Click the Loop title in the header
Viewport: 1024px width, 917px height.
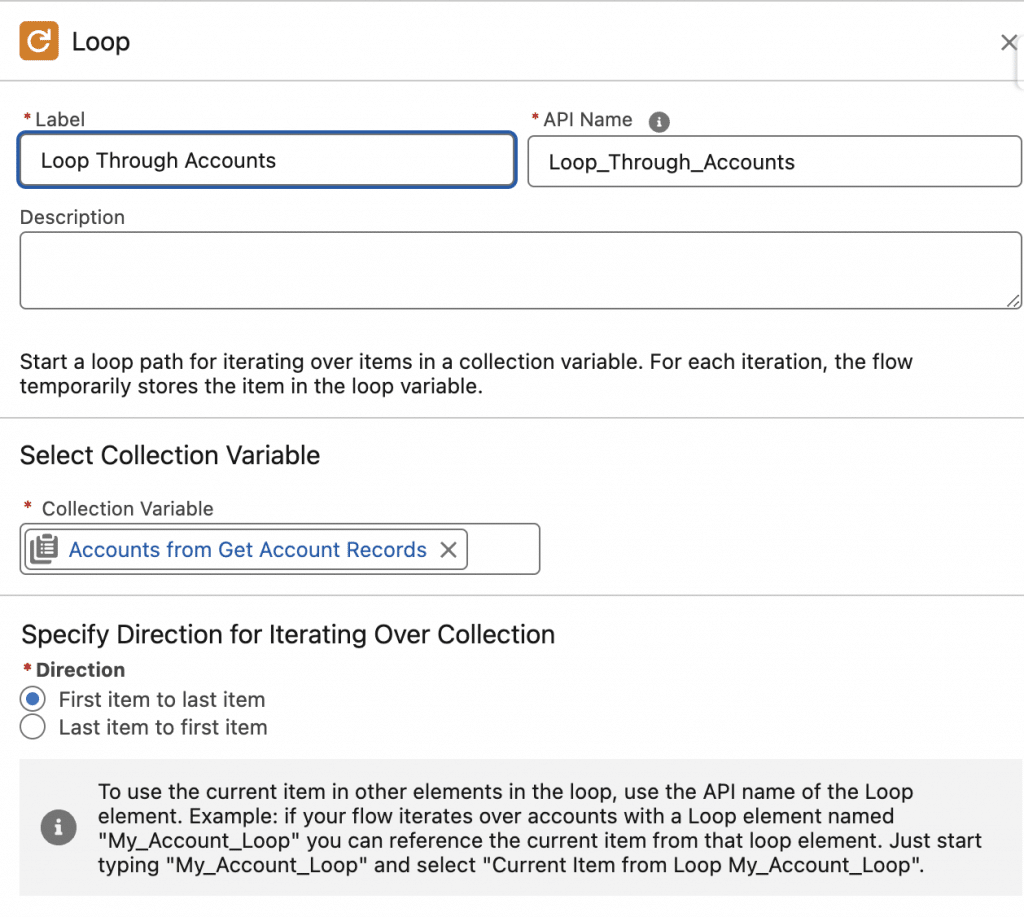click(x=101, y=42)
